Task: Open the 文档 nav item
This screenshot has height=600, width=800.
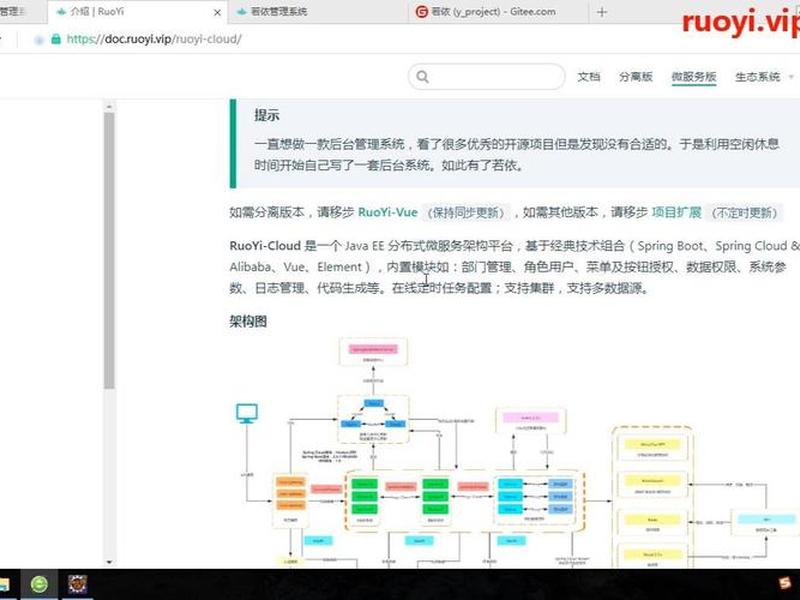Action: pyautogui.click(x=588, y=77)
